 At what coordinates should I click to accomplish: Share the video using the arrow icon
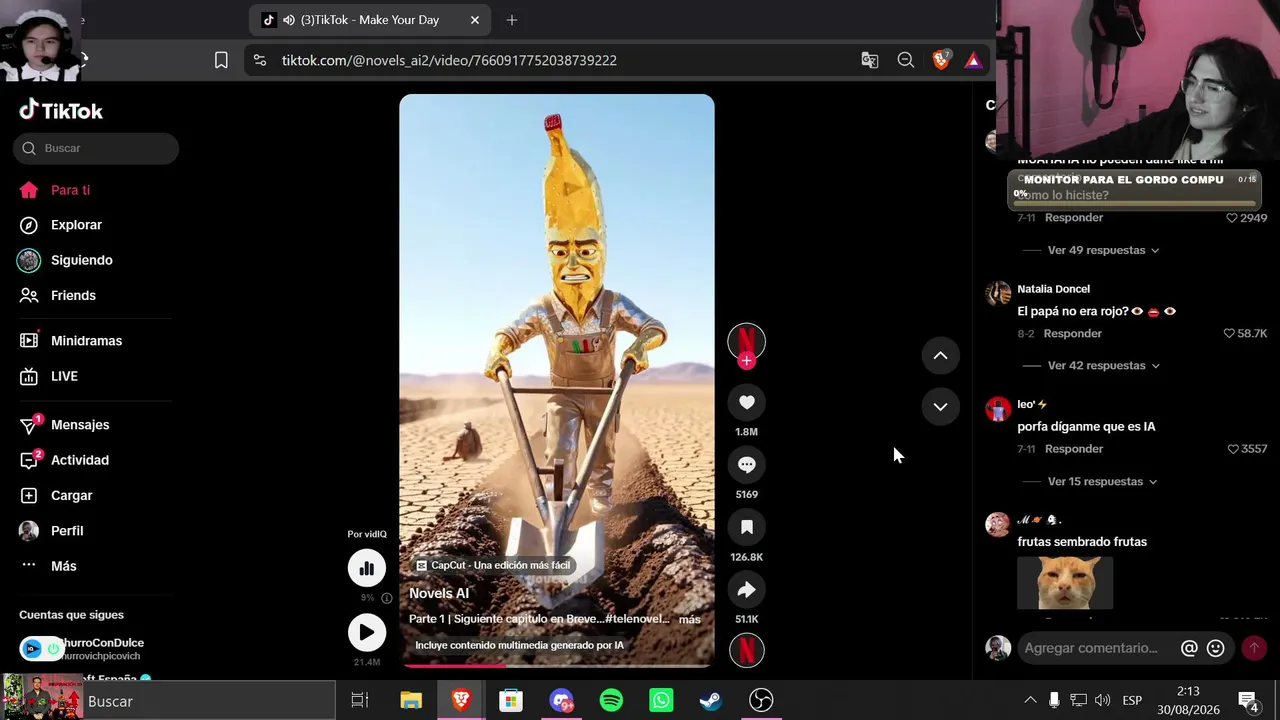pos(746,590)
